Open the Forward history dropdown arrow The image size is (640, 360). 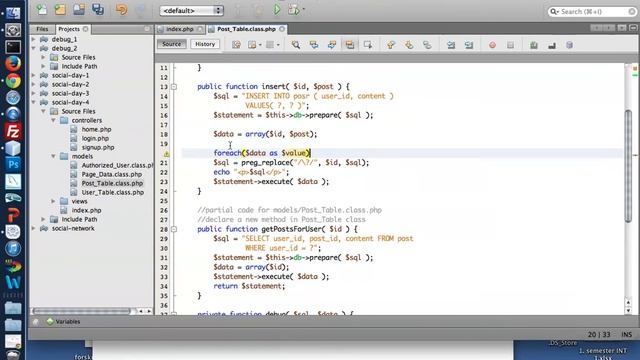point(278,45)
